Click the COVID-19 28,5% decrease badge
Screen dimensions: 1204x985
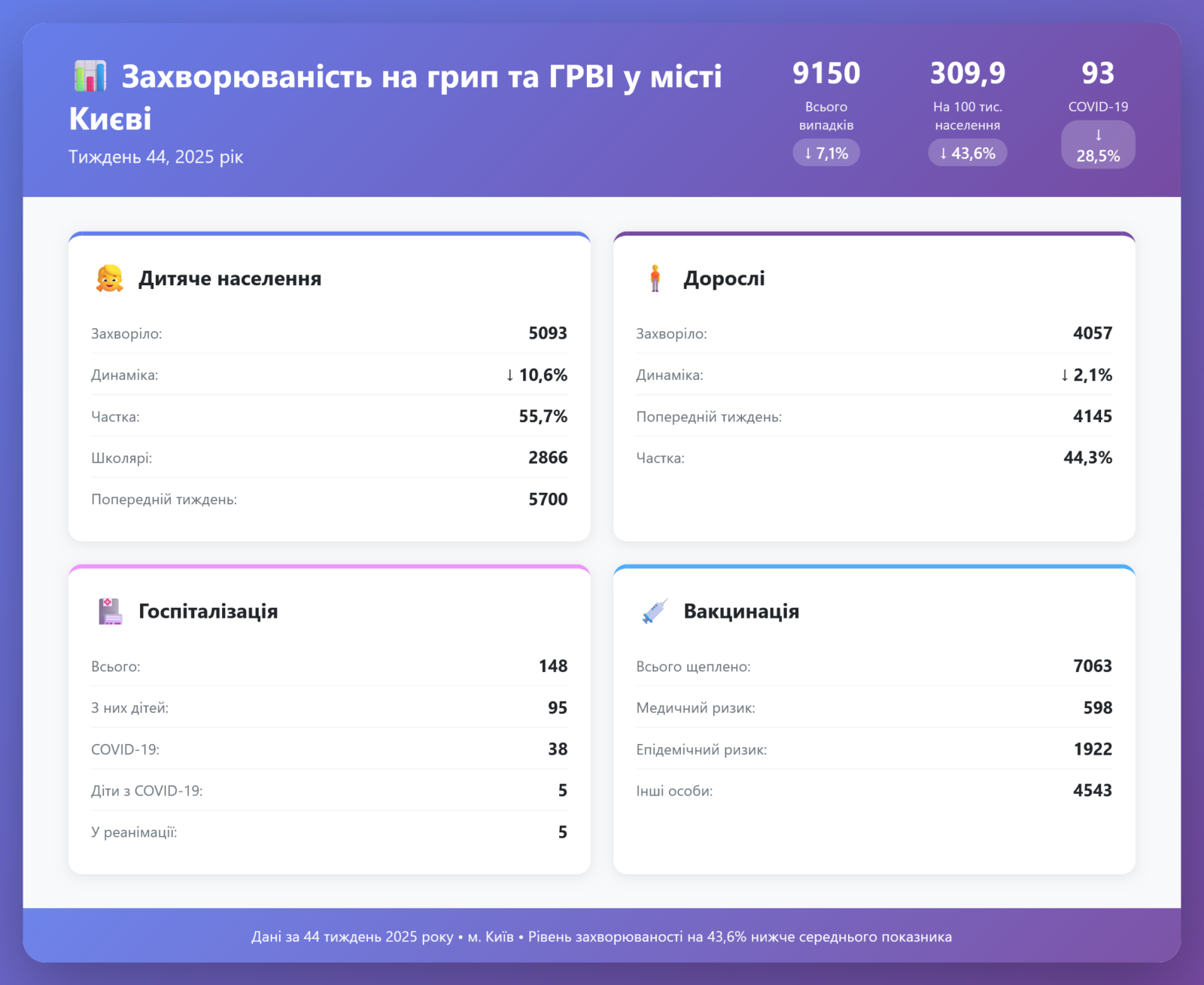coord(1098,145)
